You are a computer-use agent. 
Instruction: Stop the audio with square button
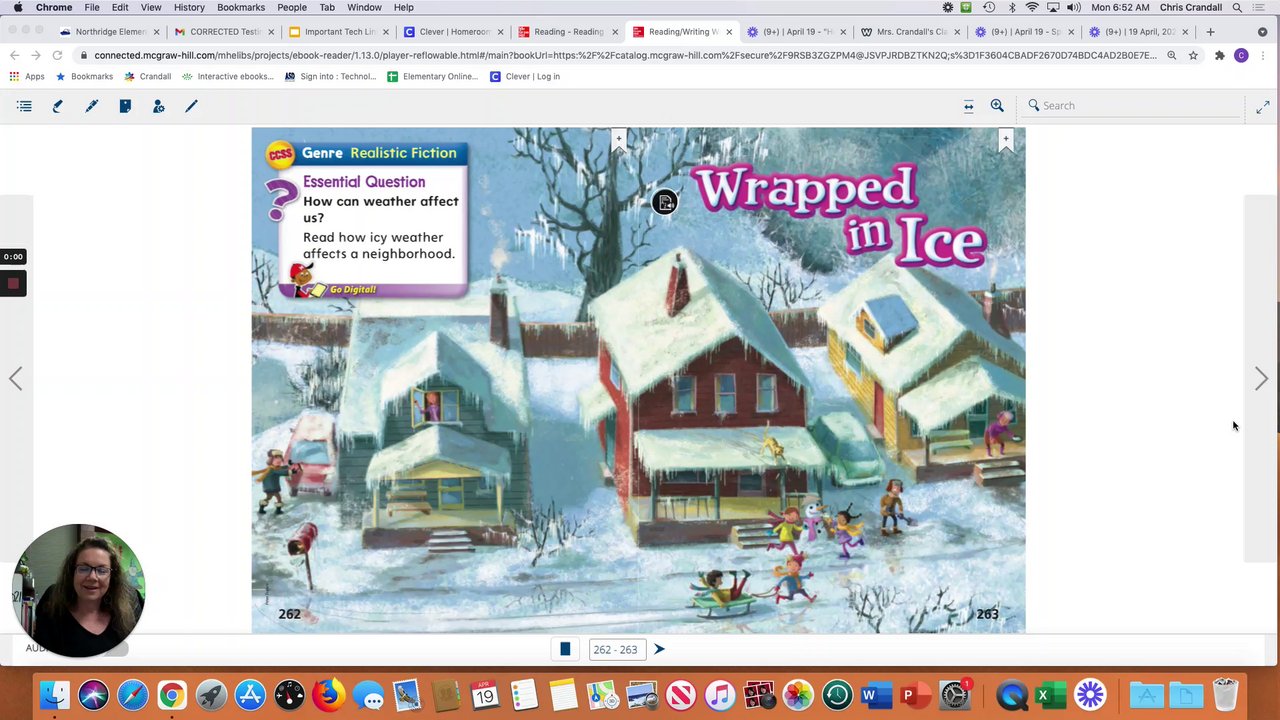(x=565, y=649)
